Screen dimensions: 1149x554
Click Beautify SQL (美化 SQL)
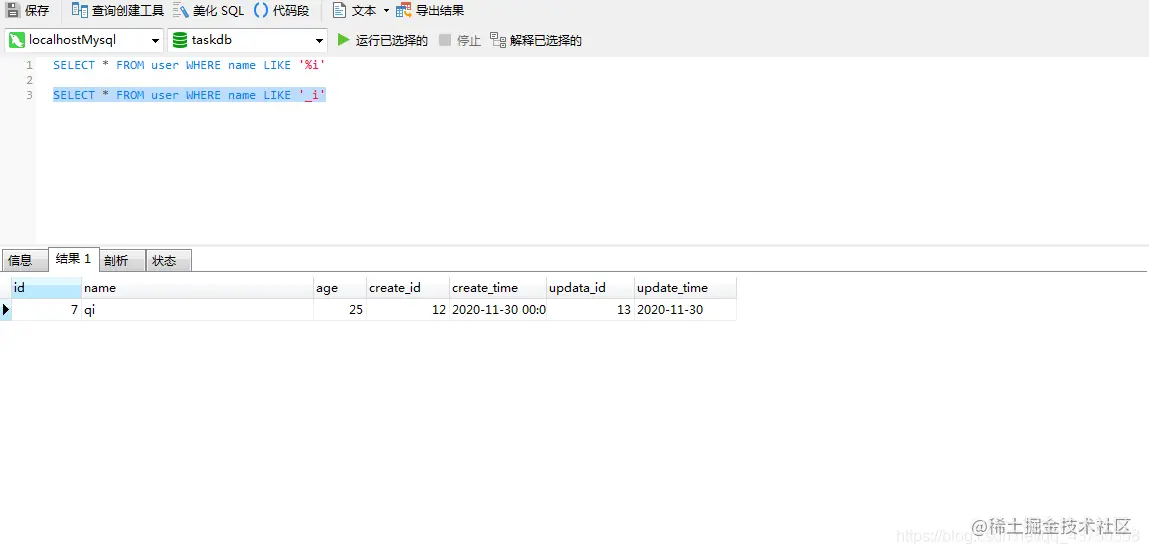point(209,11)
